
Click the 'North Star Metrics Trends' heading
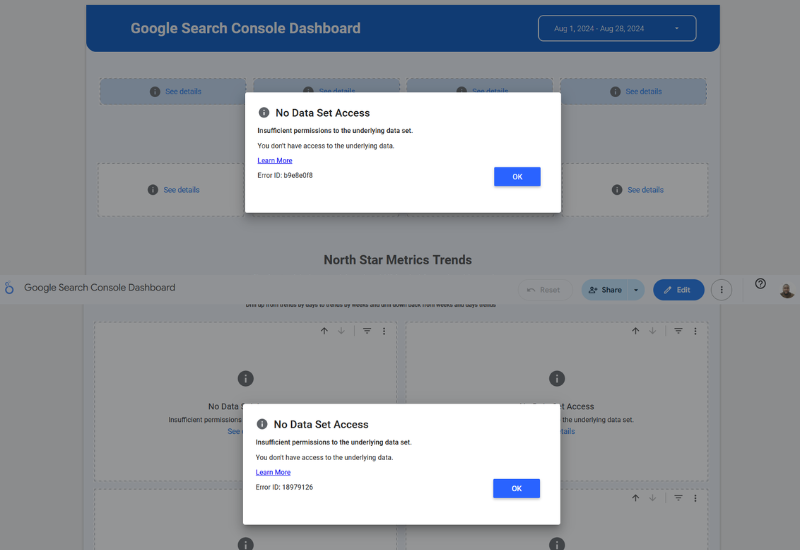pyautogui.click(x=397, y=260)
